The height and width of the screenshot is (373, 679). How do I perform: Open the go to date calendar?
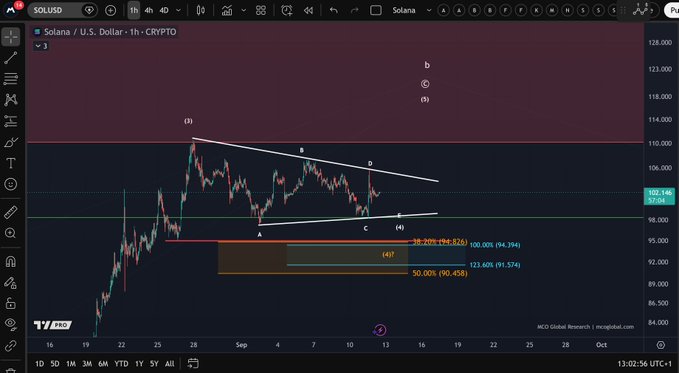[193, 363]
